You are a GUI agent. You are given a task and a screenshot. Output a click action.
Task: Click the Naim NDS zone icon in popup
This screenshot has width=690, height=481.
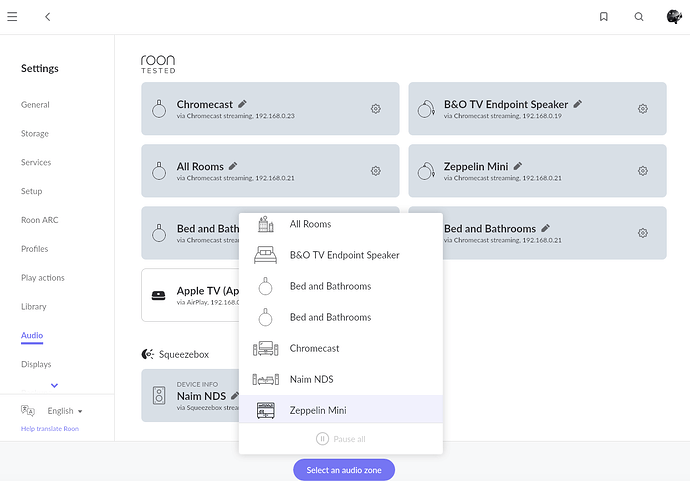pos(266,379)
